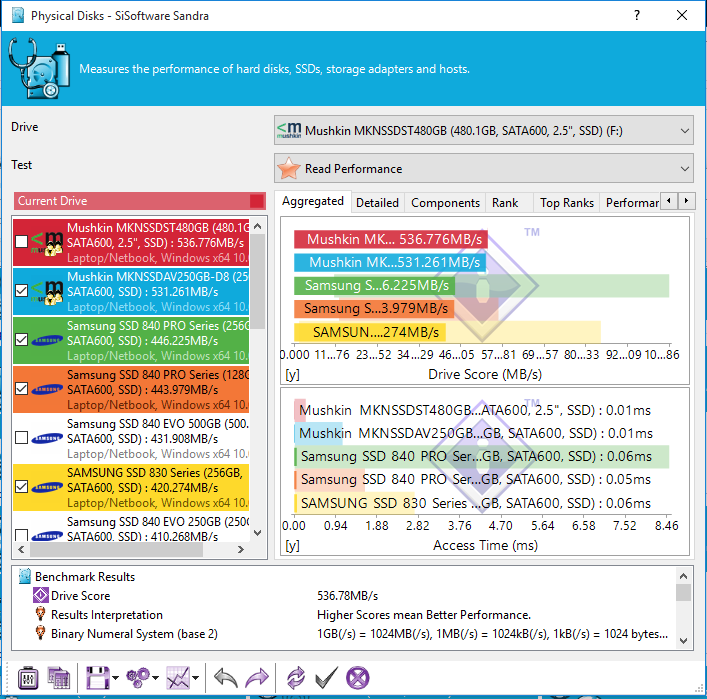
Task: Click Samsung logo on 840 EVO 500GB row
Action: tap(47, 438)
